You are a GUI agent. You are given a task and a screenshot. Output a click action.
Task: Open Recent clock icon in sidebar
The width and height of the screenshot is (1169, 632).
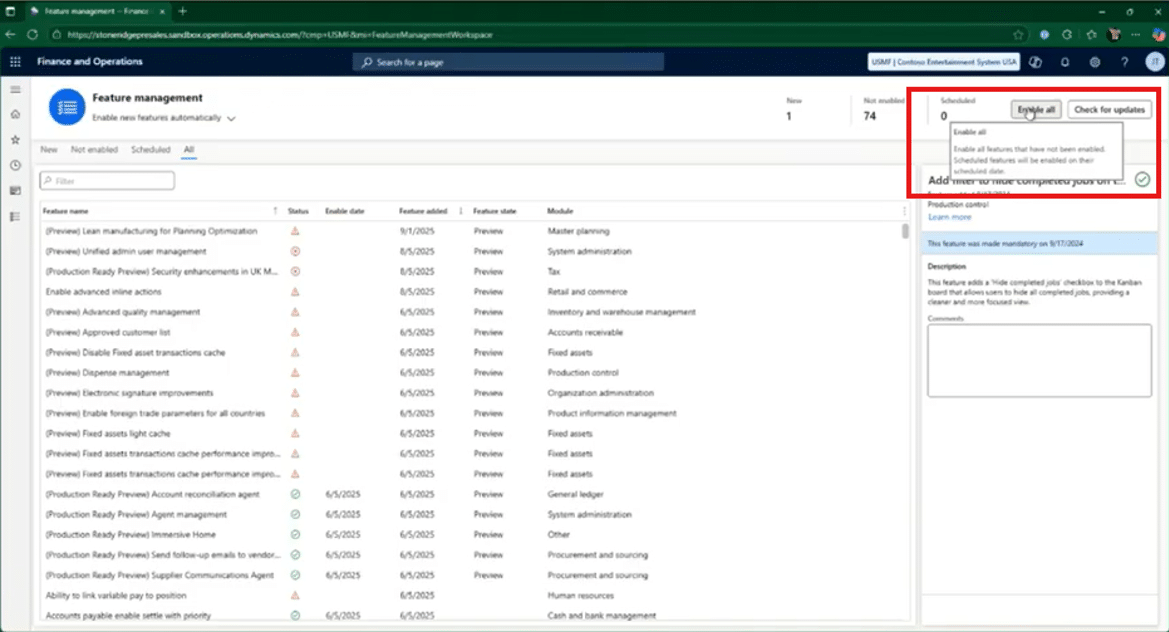click(x=15, y=165)
